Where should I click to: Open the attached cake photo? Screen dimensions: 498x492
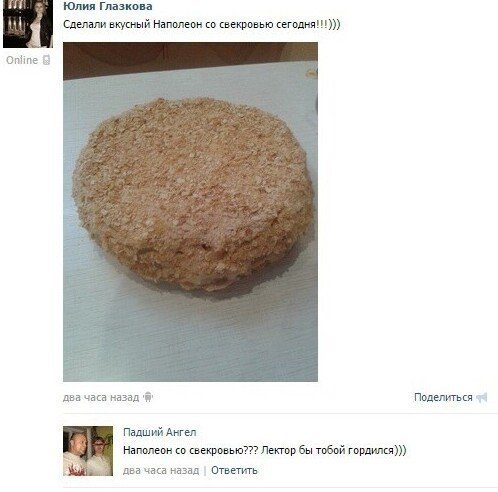190,212
